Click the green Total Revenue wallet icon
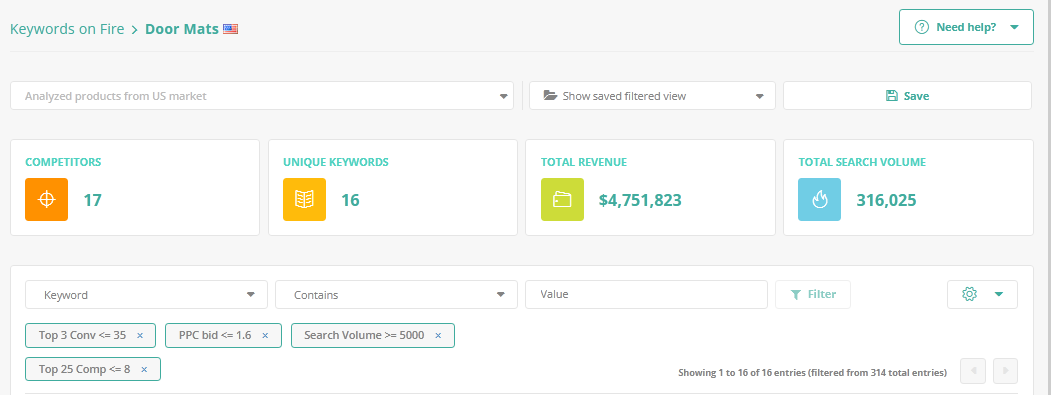The height and width of the screenshot is (395, 1051). click(x=562, y=199)
